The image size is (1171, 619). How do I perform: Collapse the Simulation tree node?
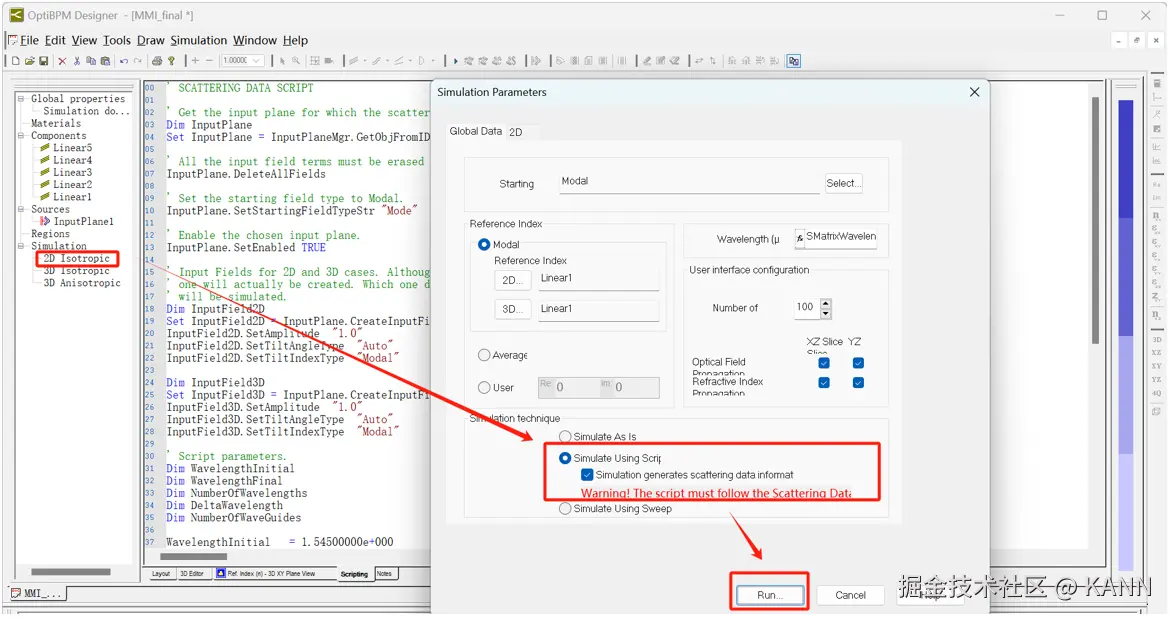pos(22,246)
